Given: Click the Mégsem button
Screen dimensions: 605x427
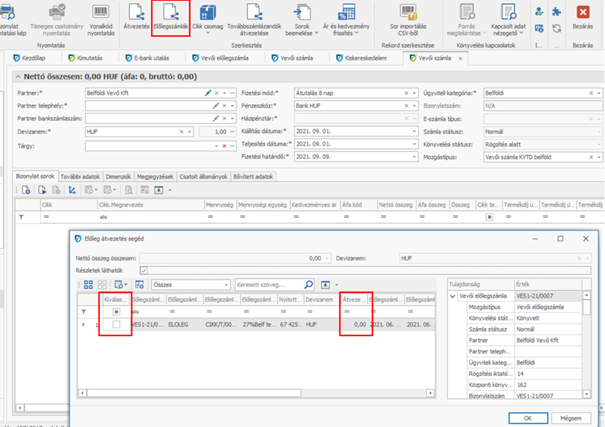Looking at the screenshot, I should pyautogui.click(x=569, y=417).
